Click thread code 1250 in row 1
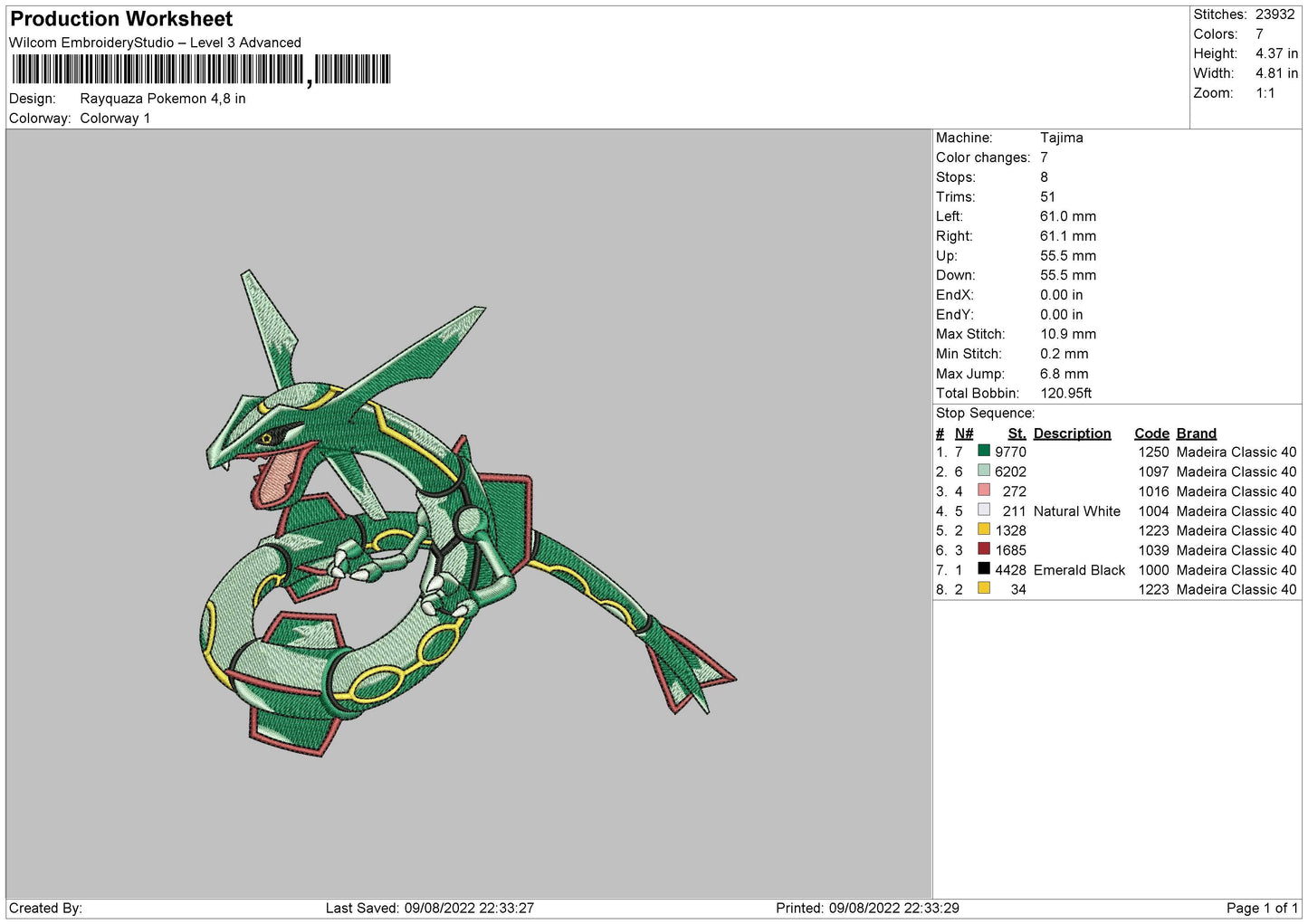 [x=1153, y=452]
